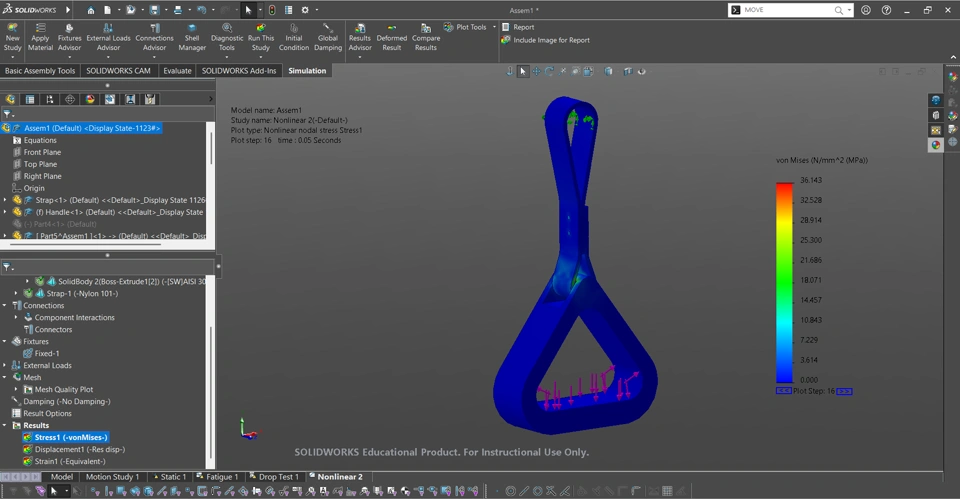Switch to the SOLIDWORKS Add-Ins tab
Image resolution: width=960 pixels, height=499 pixels.
(239, 70)
